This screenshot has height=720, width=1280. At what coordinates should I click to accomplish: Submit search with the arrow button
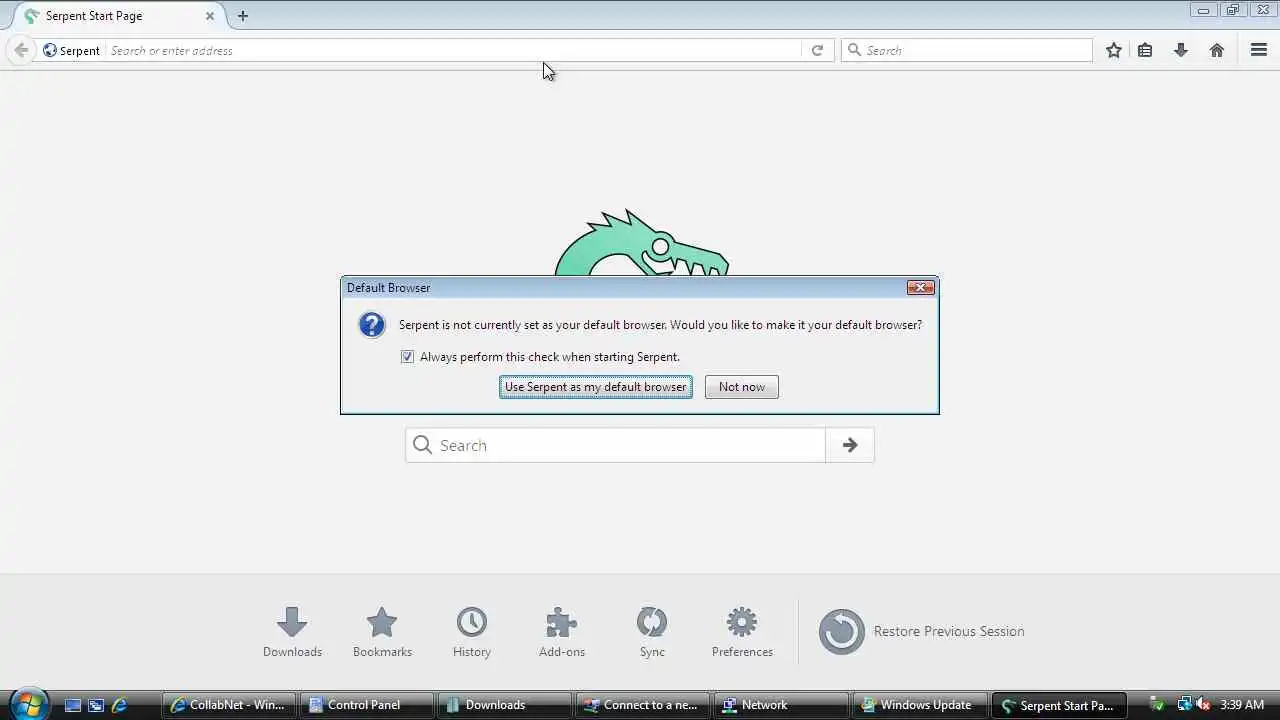(x=850, y=445)
